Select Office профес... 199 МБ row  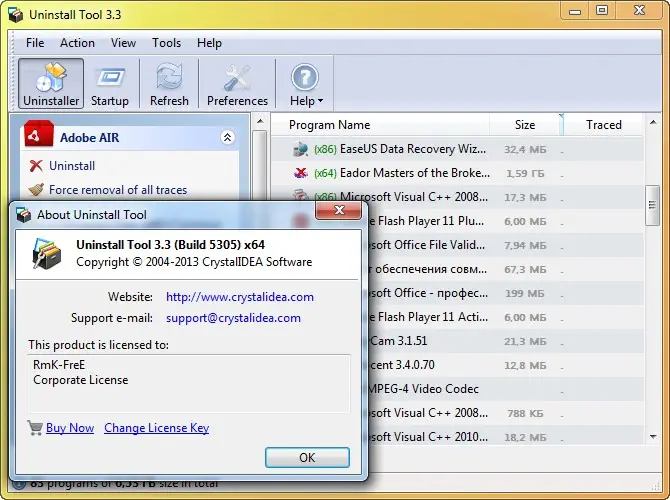[505, 293]
